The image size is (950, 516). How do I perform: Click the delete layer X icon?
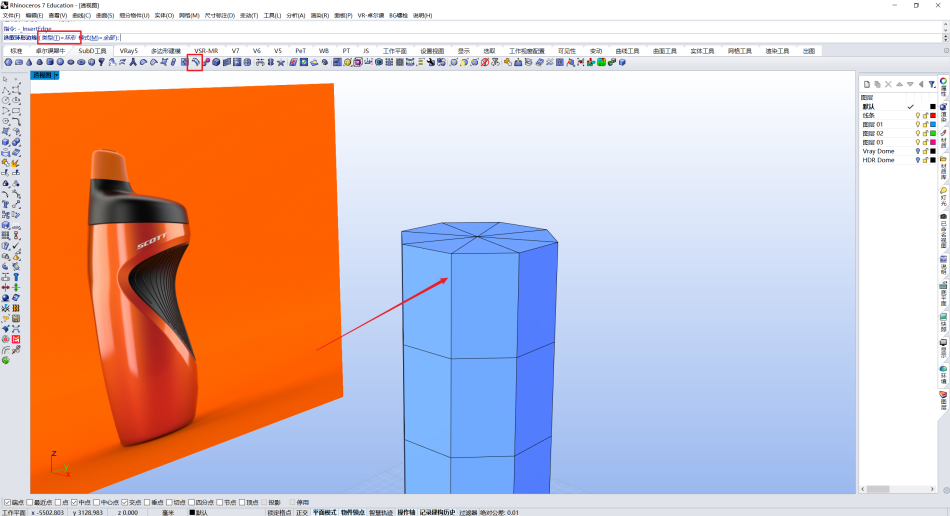click(x=888, y=85)
